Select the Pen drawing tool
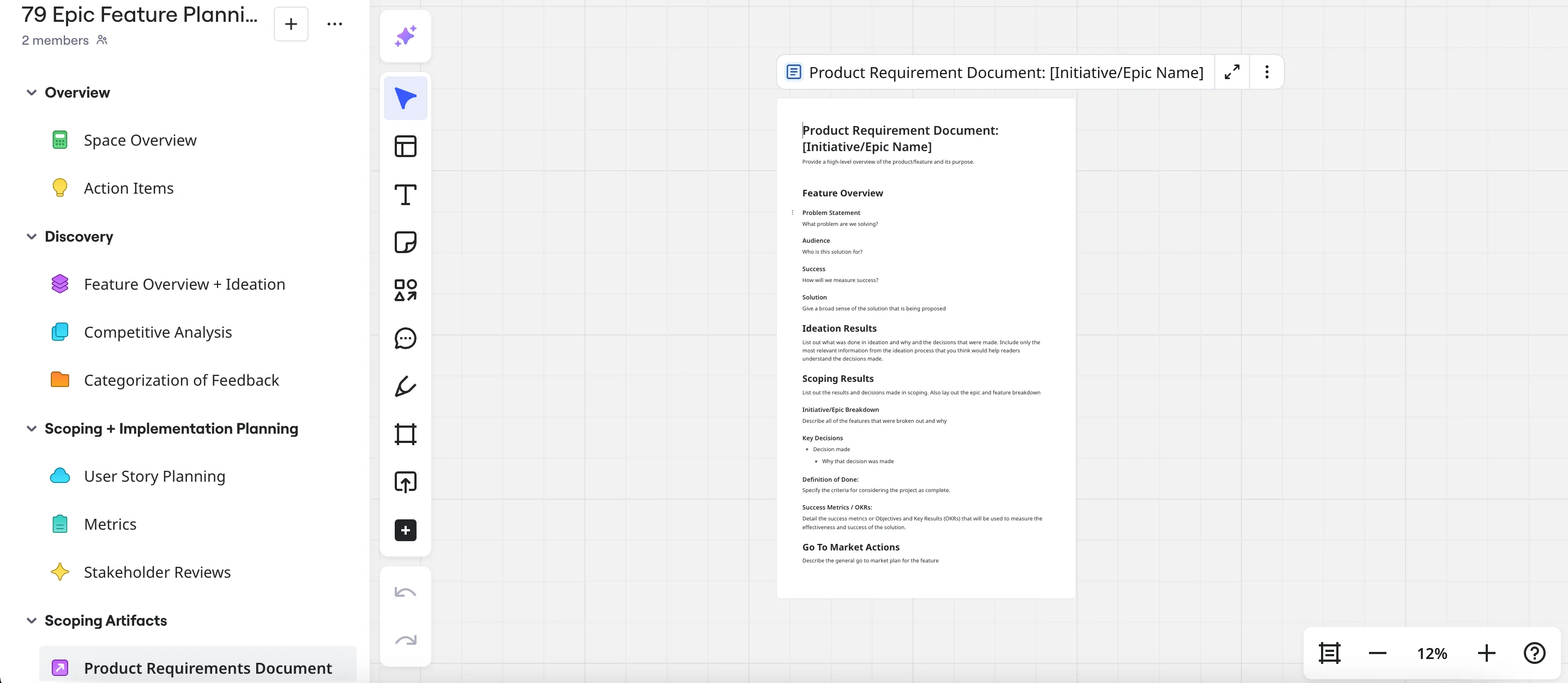Screen dimensions: 1568x683 [406, 386]
